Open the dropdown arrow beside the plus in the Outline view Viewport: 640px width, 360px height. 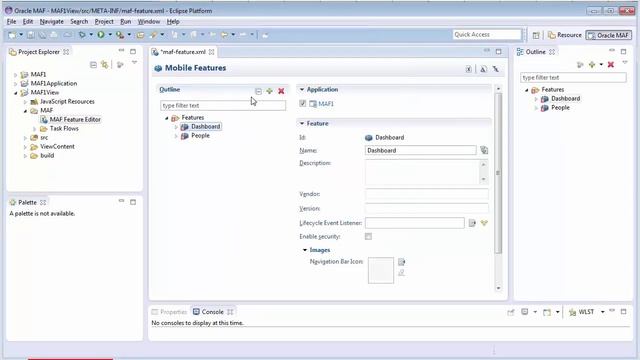tap(601, 64)
